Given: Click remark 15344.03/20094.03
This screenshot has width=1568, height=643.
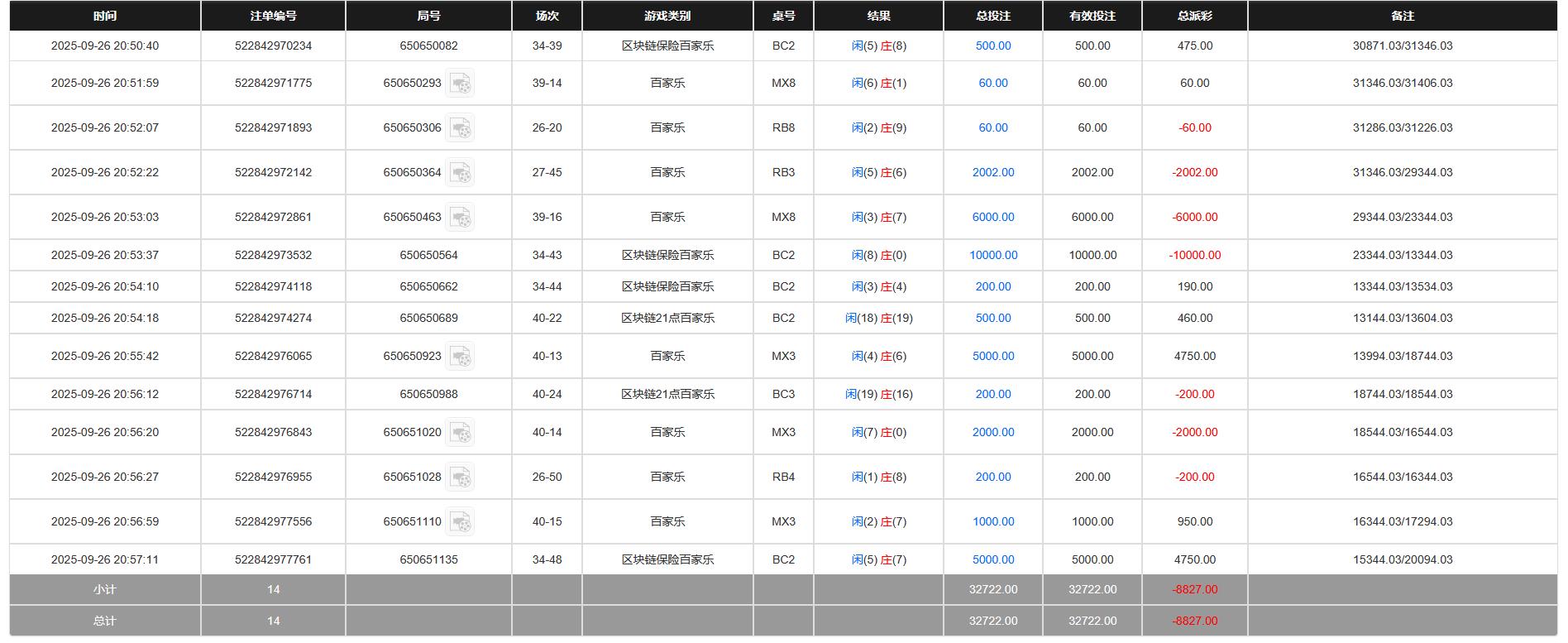Looking at the screenshot, I should pos(1403,559).
